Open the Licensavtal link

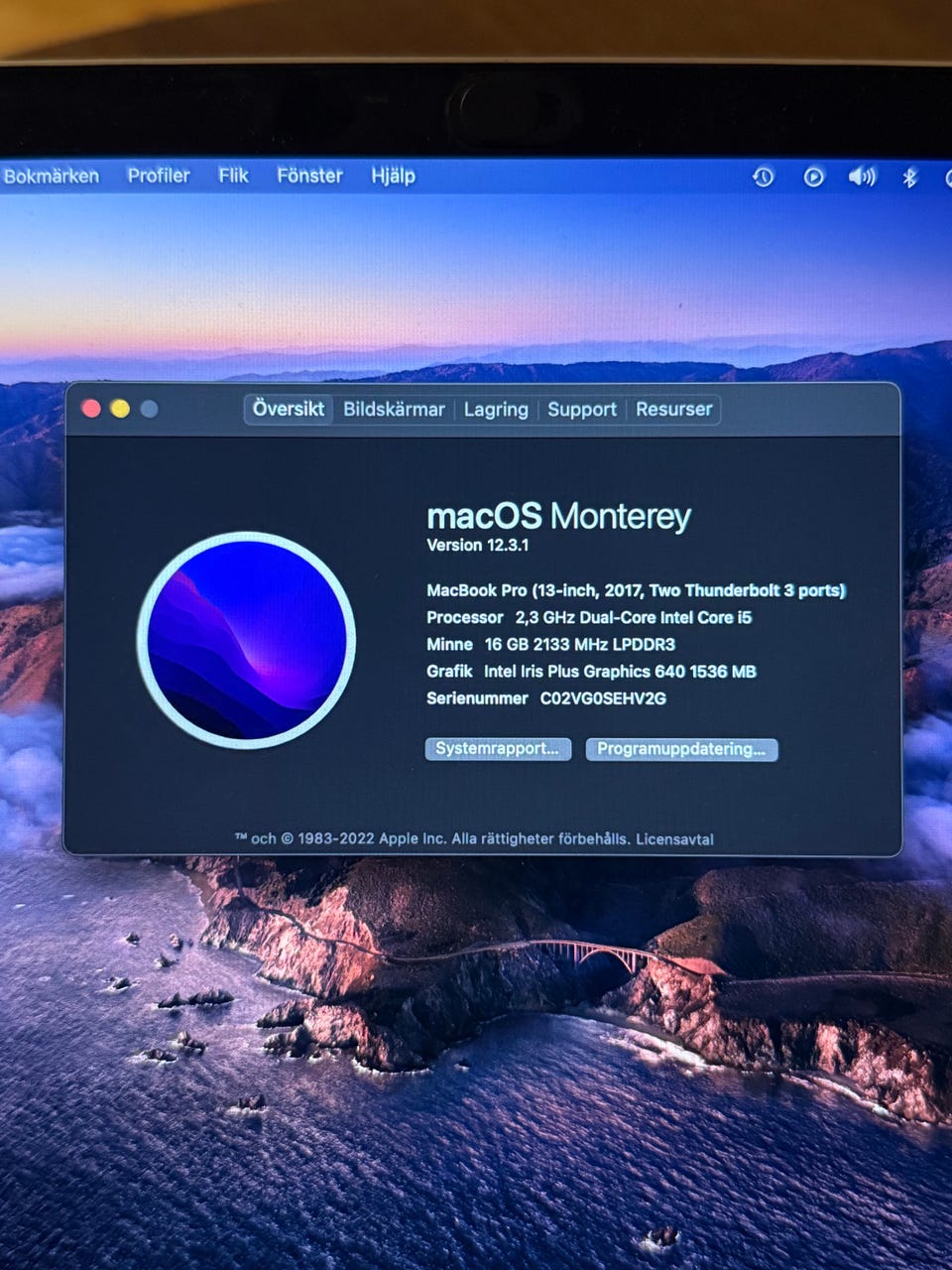[674, 839]
